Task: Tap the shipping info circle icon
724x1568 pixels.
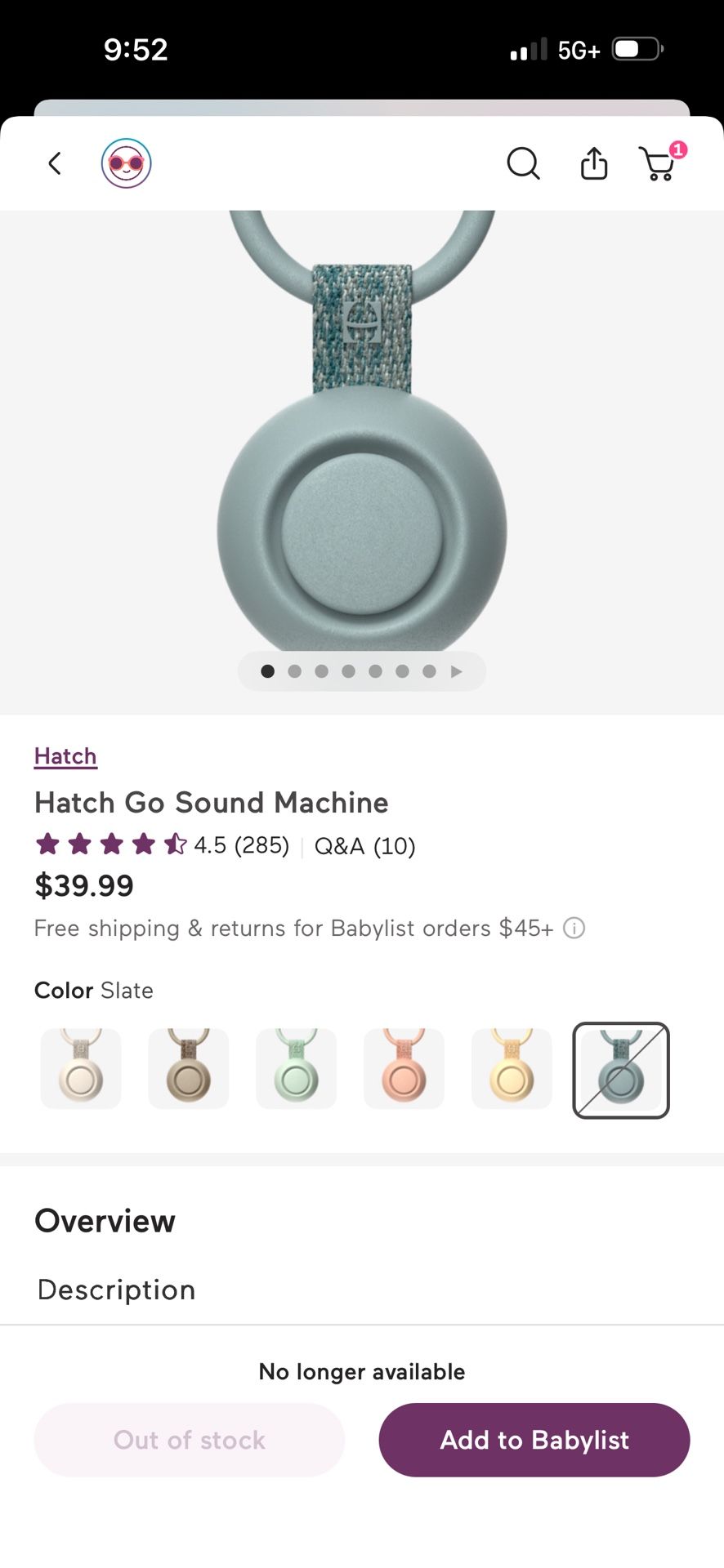Action: (x=574, y=929)
